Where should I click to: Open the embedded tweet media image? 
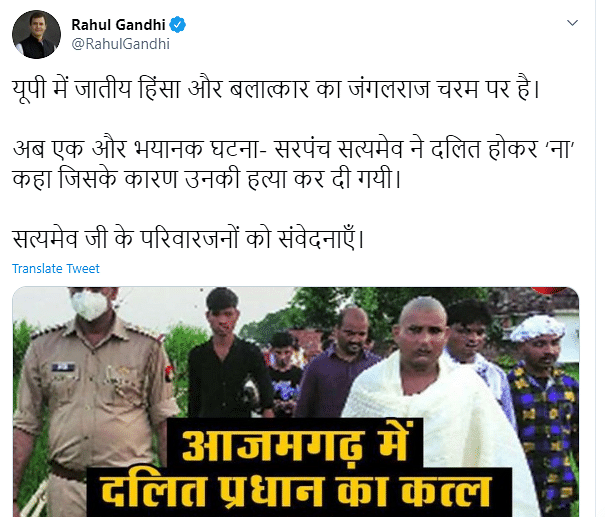point(296,402)
